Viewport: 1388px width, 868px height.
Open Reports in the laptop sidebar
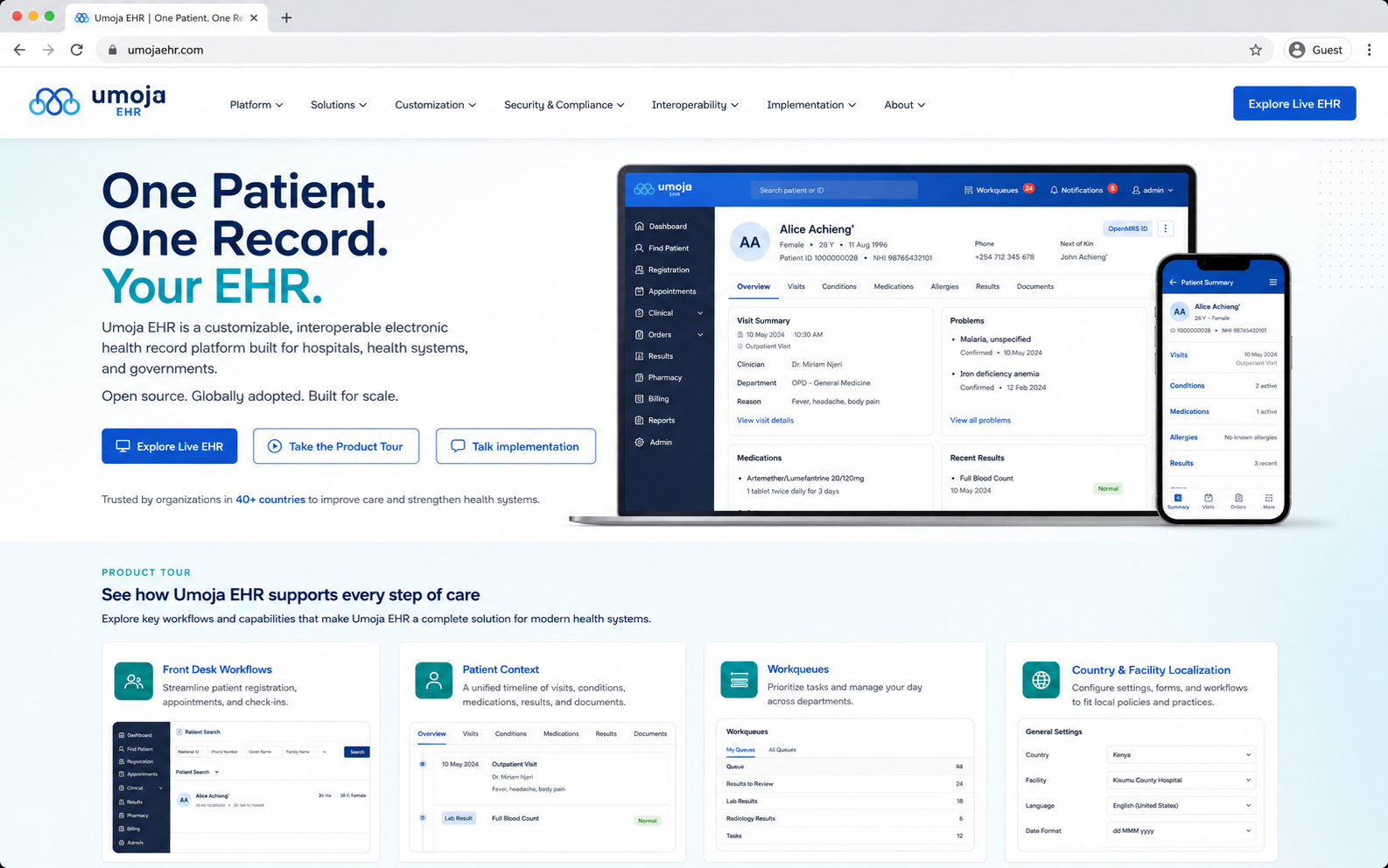tap(655, 421)
